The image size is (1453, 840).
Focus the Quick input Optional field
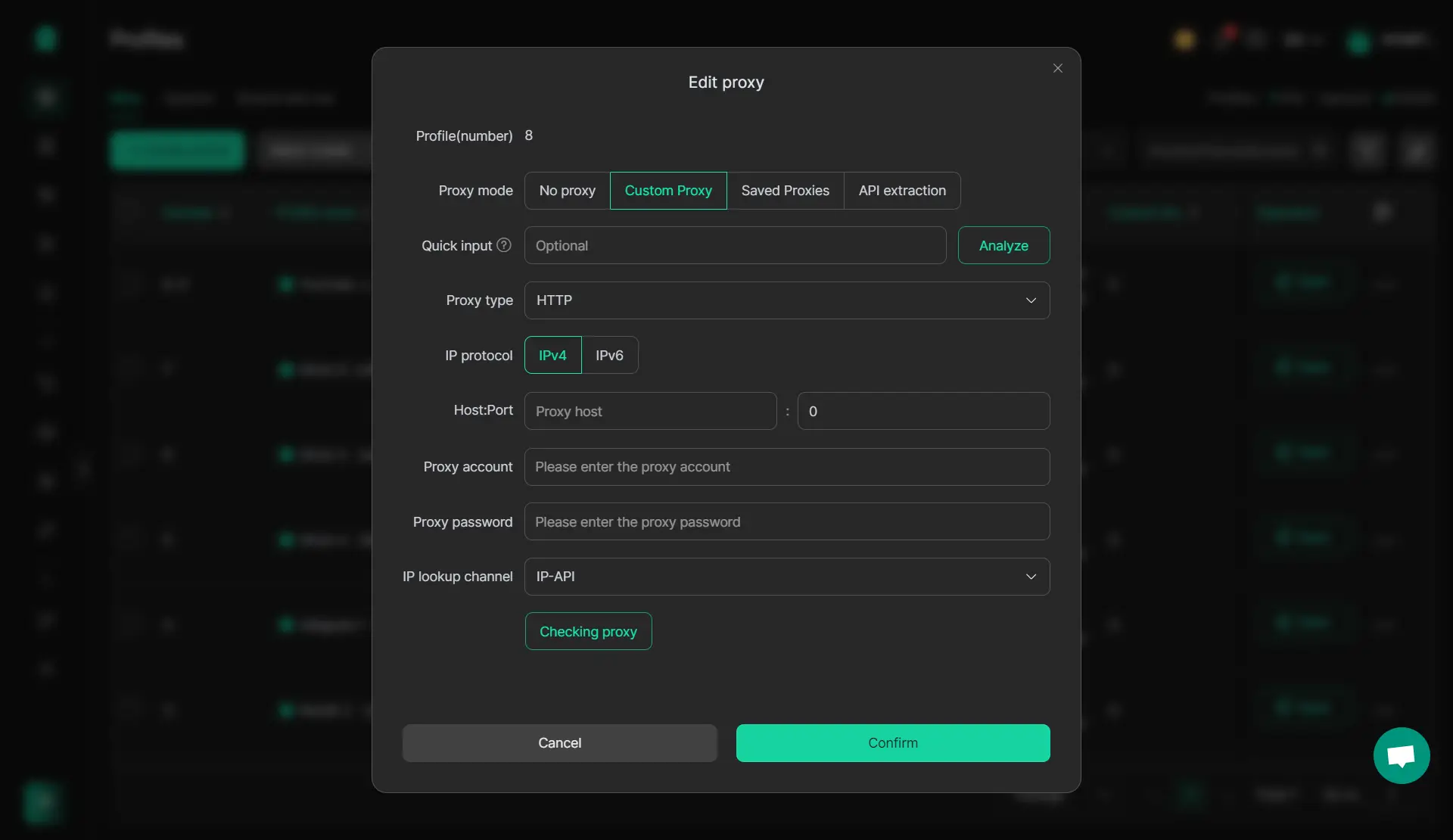coord(734,245)
